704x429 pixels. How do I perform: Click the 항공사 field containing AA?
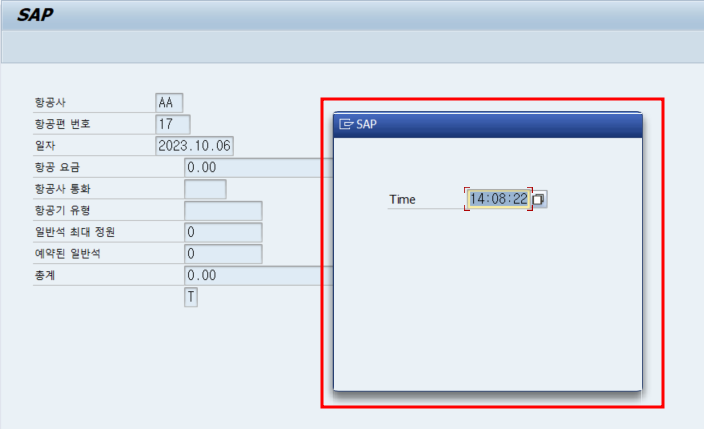(x=169, y=103)
